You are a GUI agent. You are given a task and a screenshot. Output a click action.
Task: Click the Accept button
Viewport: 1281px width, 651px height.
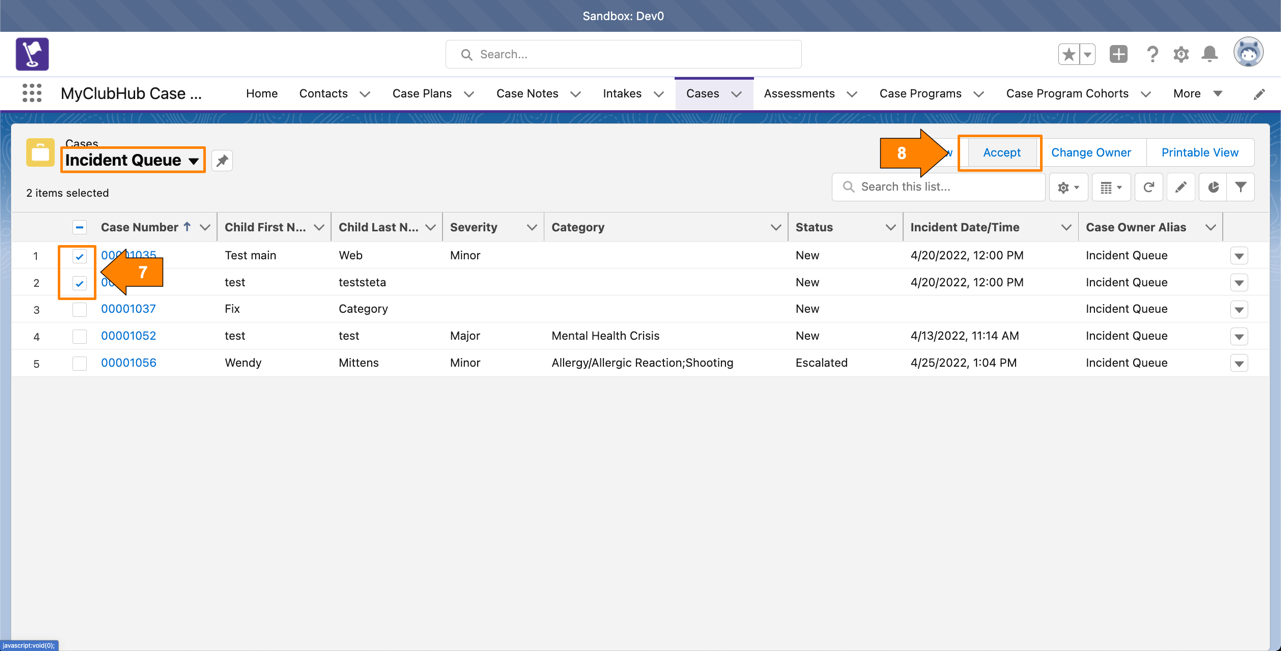(x=1001, y=153)
